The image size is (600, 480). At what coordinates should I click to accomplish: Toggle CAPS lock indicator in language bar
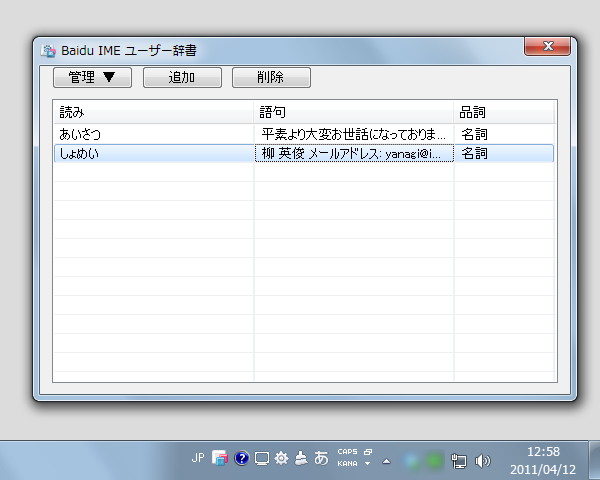347,452
